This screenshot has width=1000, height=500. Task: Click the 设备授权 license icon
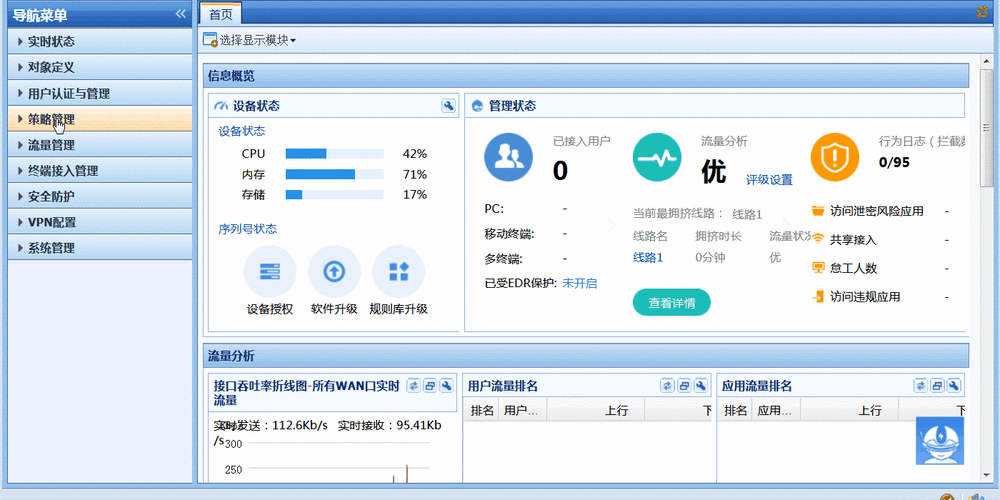point(270,272)
